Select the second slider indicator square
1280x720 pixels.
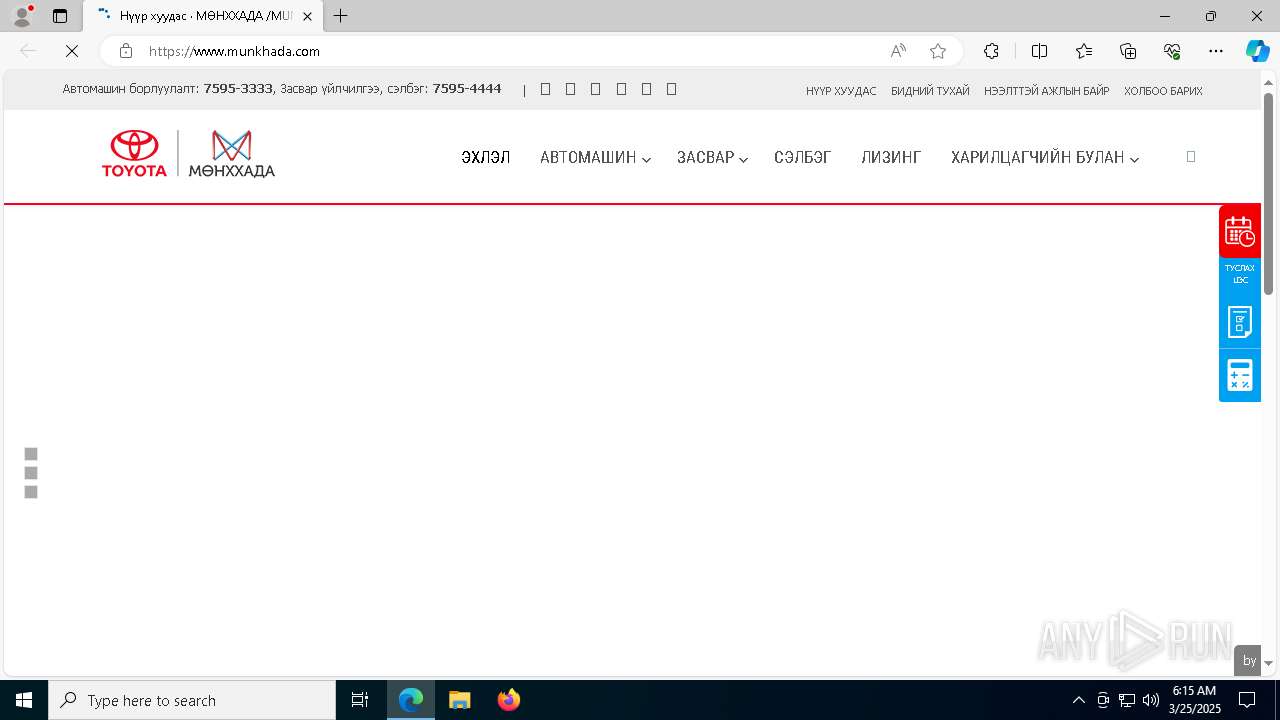coord(31,473)
